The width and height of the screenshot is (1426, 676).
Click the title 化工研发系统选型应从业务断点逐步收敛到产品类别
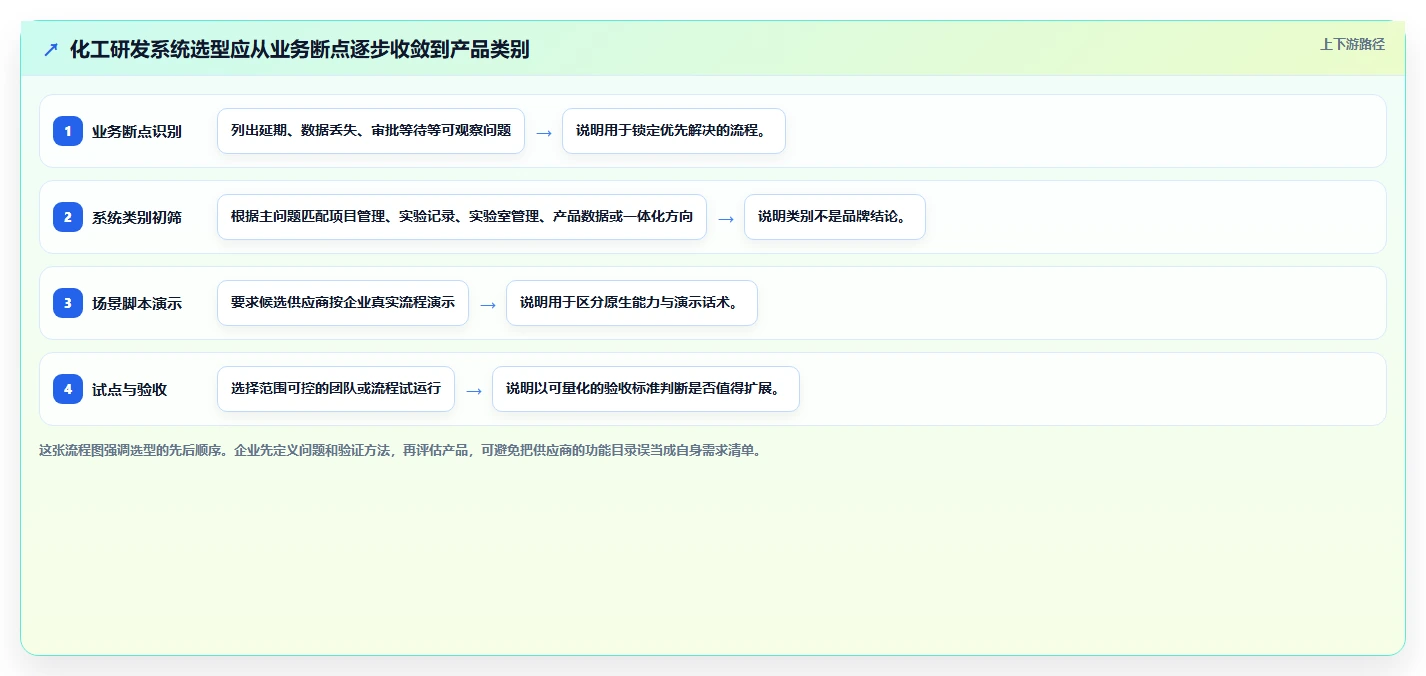click(299, 49)
